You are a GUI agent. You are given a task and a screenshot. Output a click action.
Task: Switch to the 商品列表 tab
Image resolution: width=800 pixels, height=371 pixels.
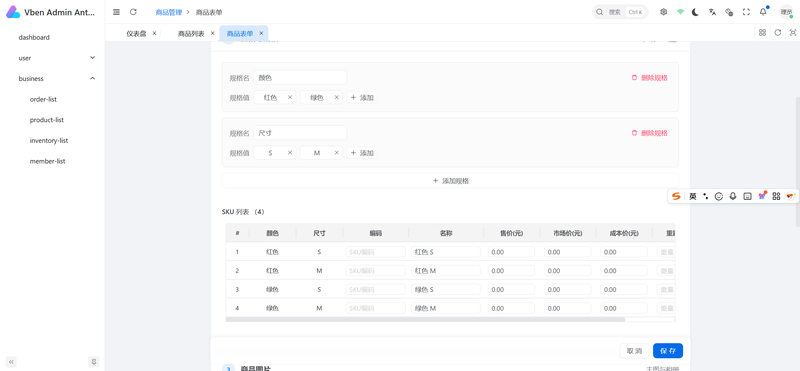191,33
